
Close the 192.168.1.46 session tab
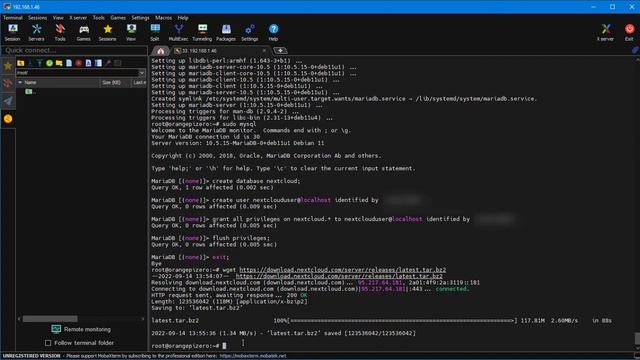264,51
